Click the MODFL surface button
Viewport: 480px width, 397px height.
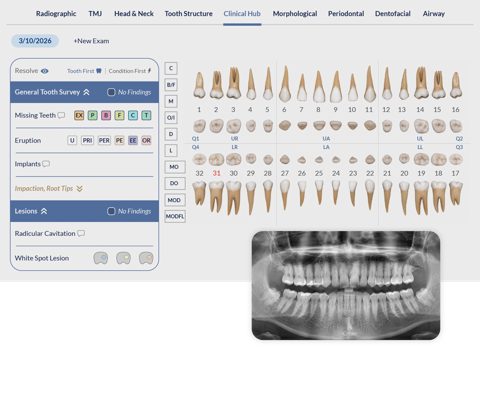point(175,216)
